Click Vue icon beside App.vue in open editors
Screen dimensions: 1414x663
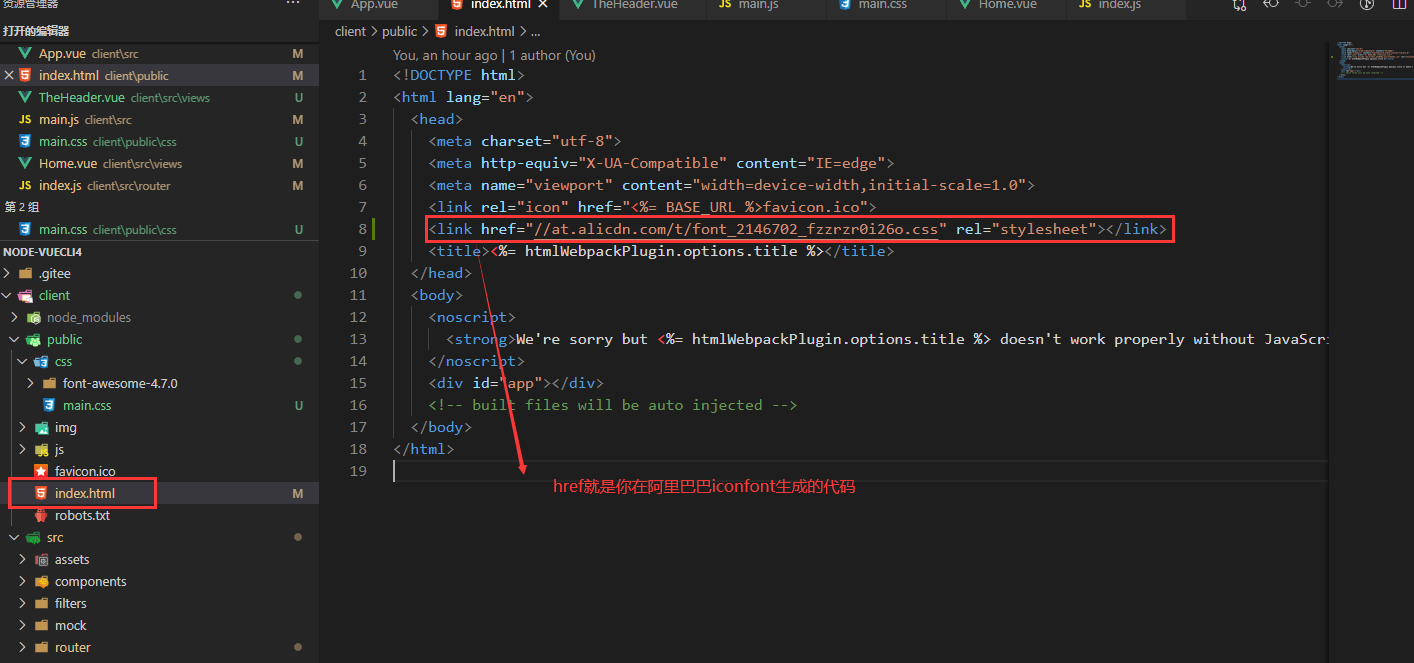[25, 53]
